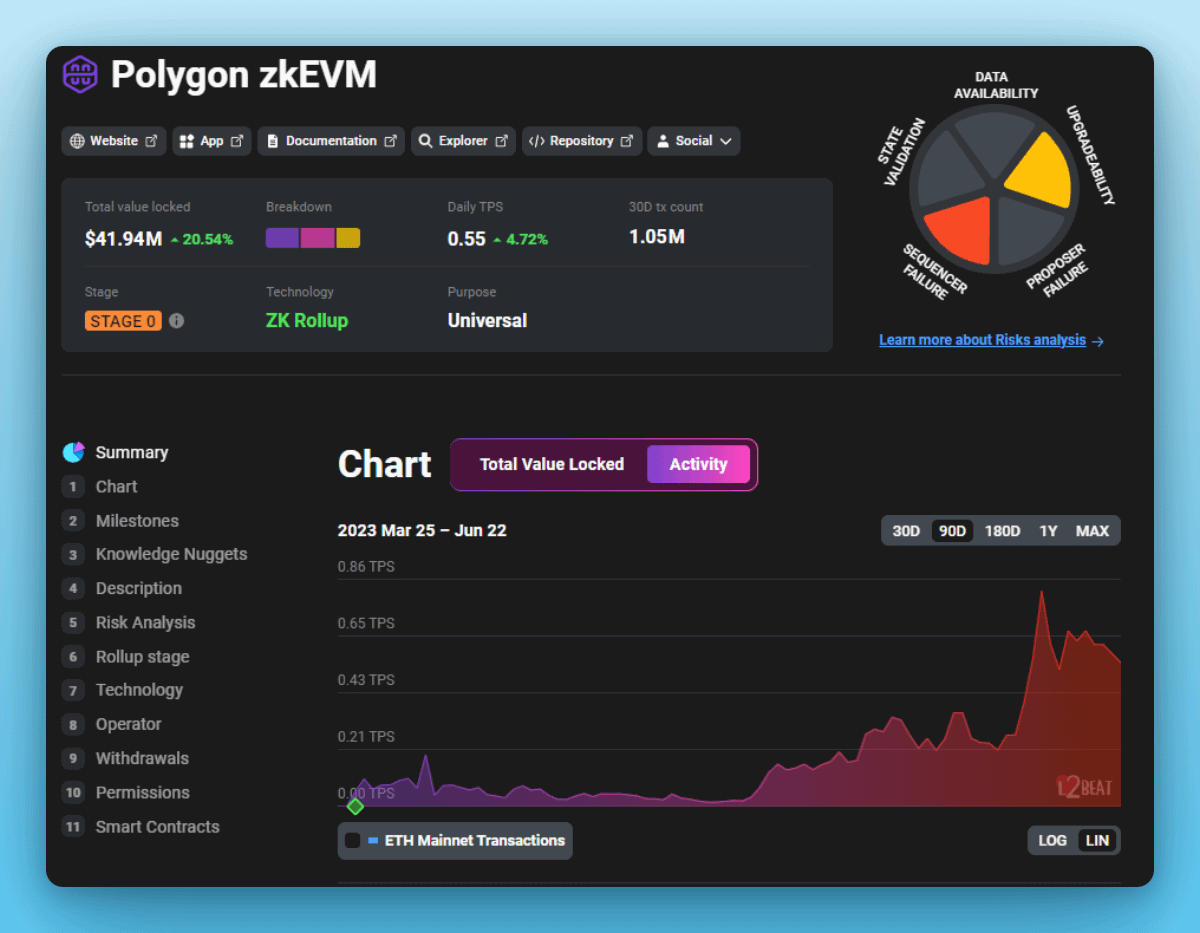Click the Chart section heading
The height and width of the screenshot is (933, 1200).
click(385, 464)
